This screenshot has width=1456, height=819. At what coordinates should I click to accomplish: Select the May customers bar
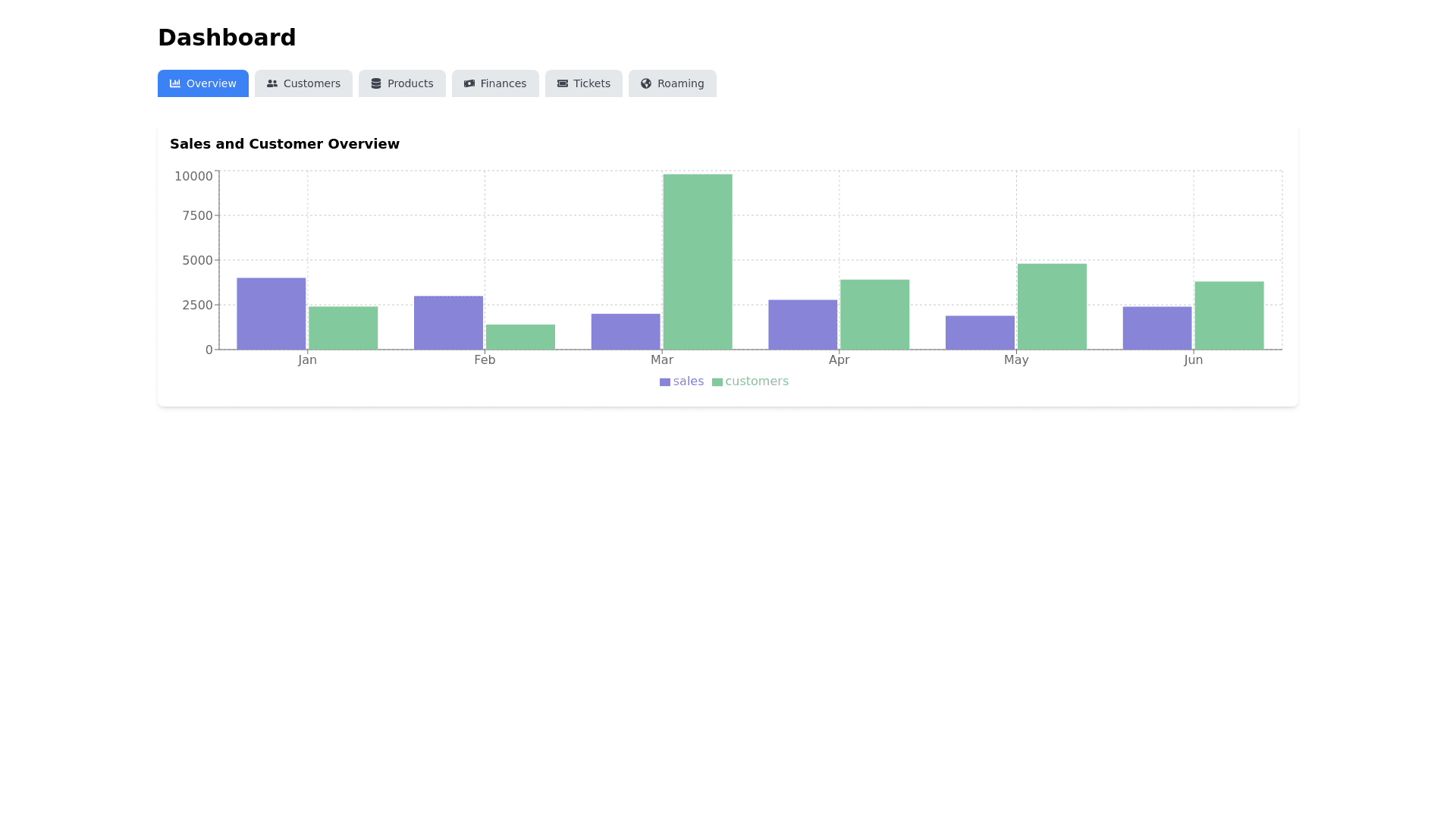[x=1052, y=306]
